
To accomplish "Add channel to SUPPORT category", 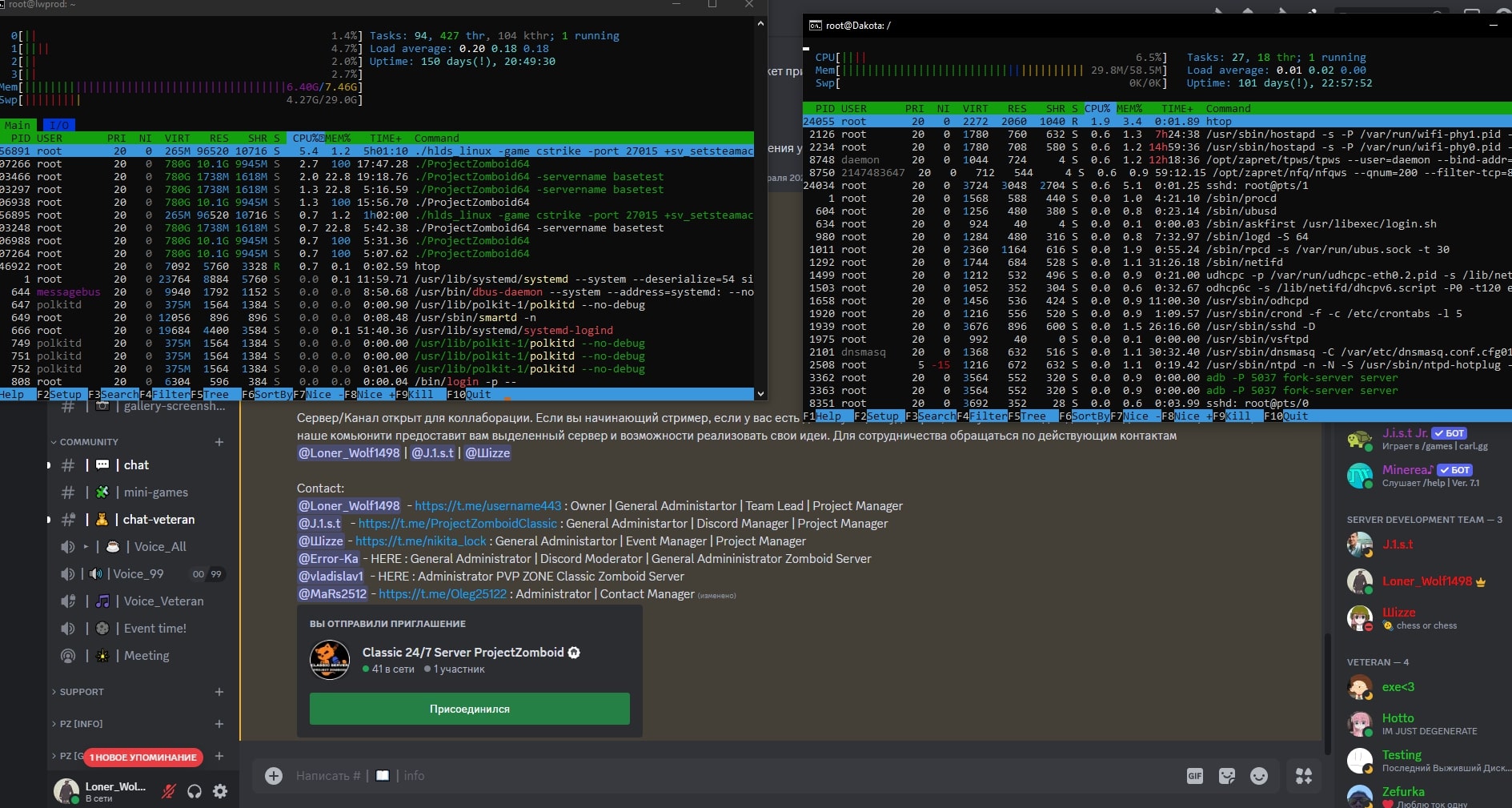I will click(219, 692).
